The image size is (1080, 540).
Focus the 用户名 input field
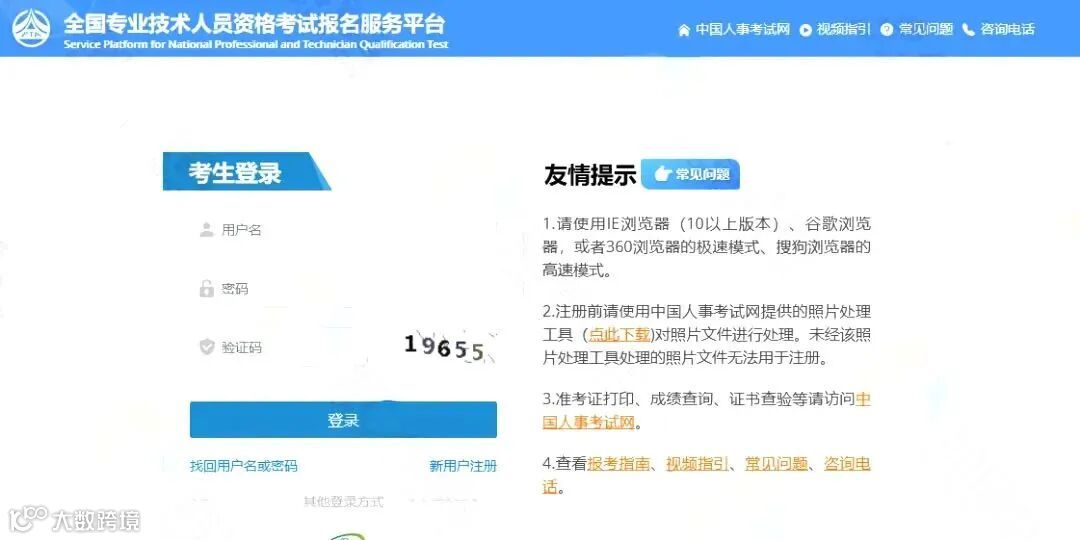point(343,230)
